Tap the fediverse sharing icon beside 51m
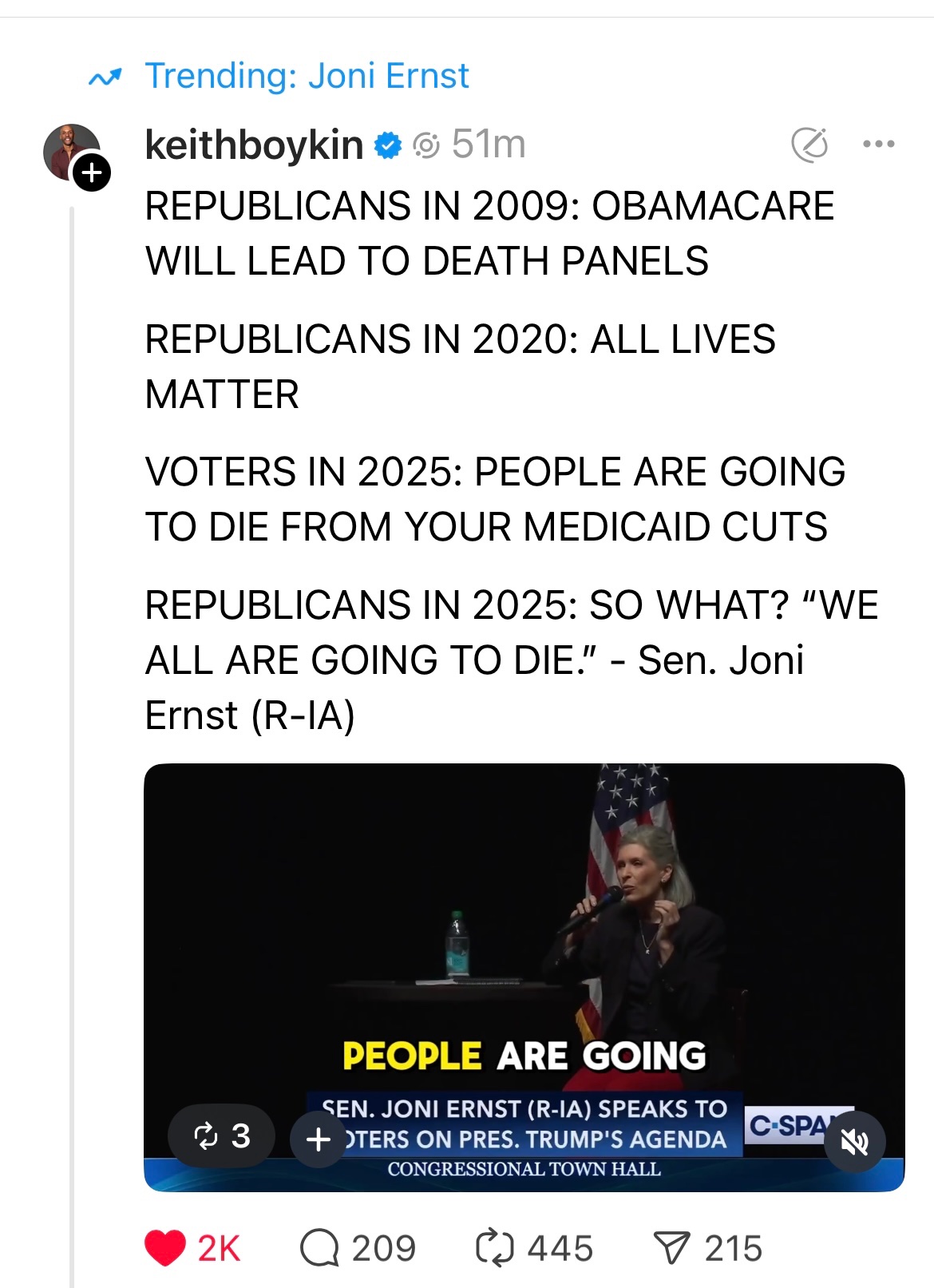 tap(426, 145)
